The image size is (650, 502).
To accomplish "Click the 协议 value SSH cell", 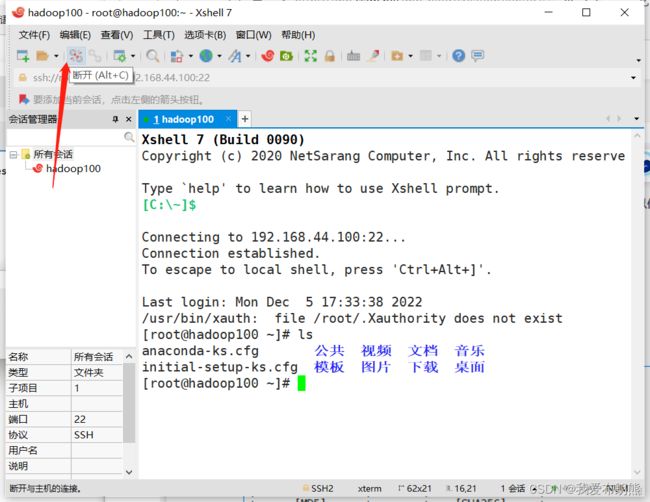I will tap(97, 435).
